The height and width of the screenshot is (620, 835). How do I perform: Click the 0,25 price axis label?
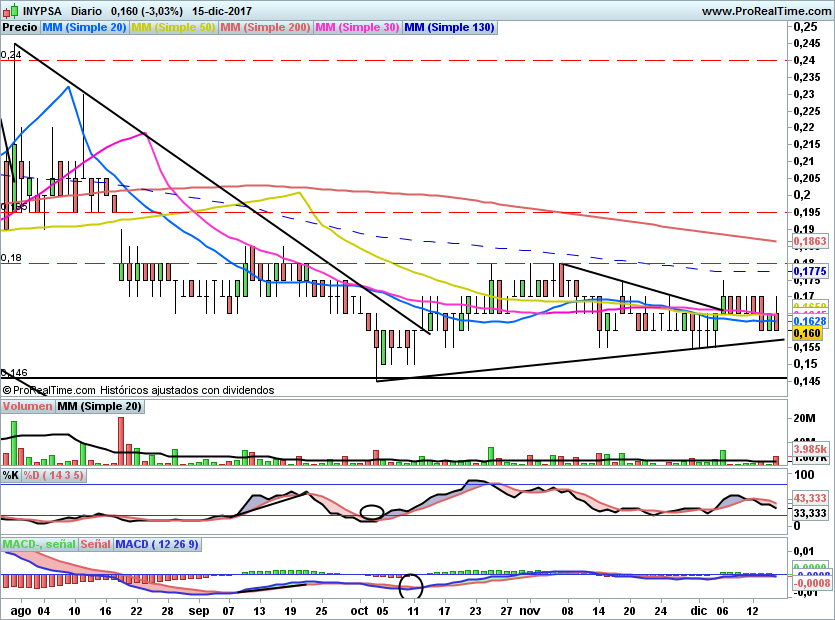click(x=805, y=27)
